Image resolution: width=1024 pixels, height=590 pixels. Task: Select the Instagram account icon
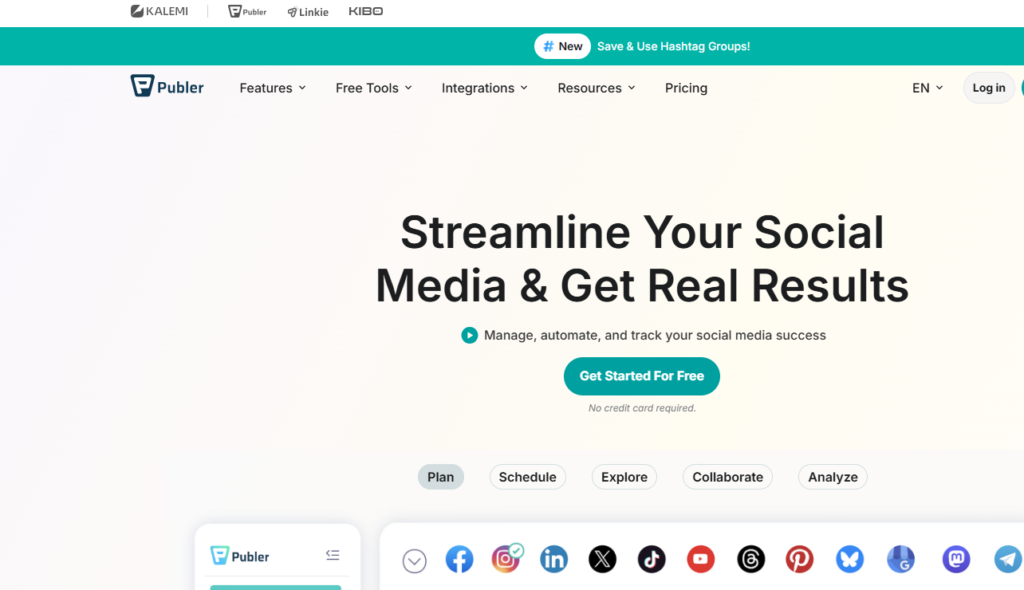coord(506,559)
